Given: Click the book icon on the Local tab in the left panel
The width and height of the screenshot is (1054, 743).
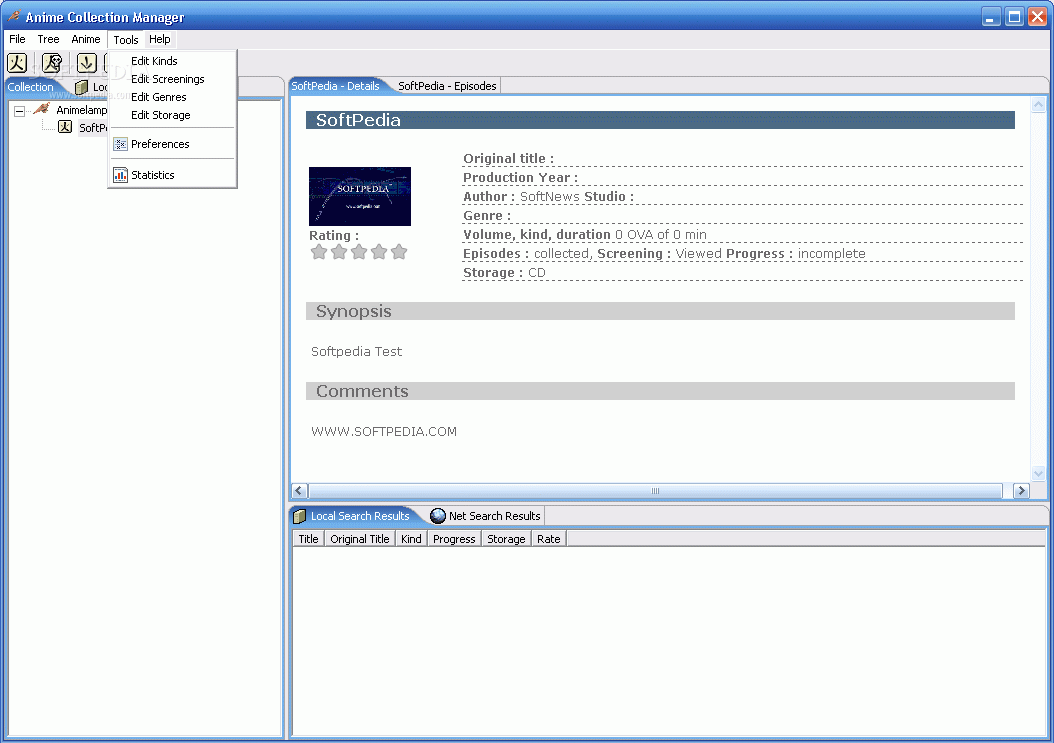Looking at the screenshot, I should point(81,87).
